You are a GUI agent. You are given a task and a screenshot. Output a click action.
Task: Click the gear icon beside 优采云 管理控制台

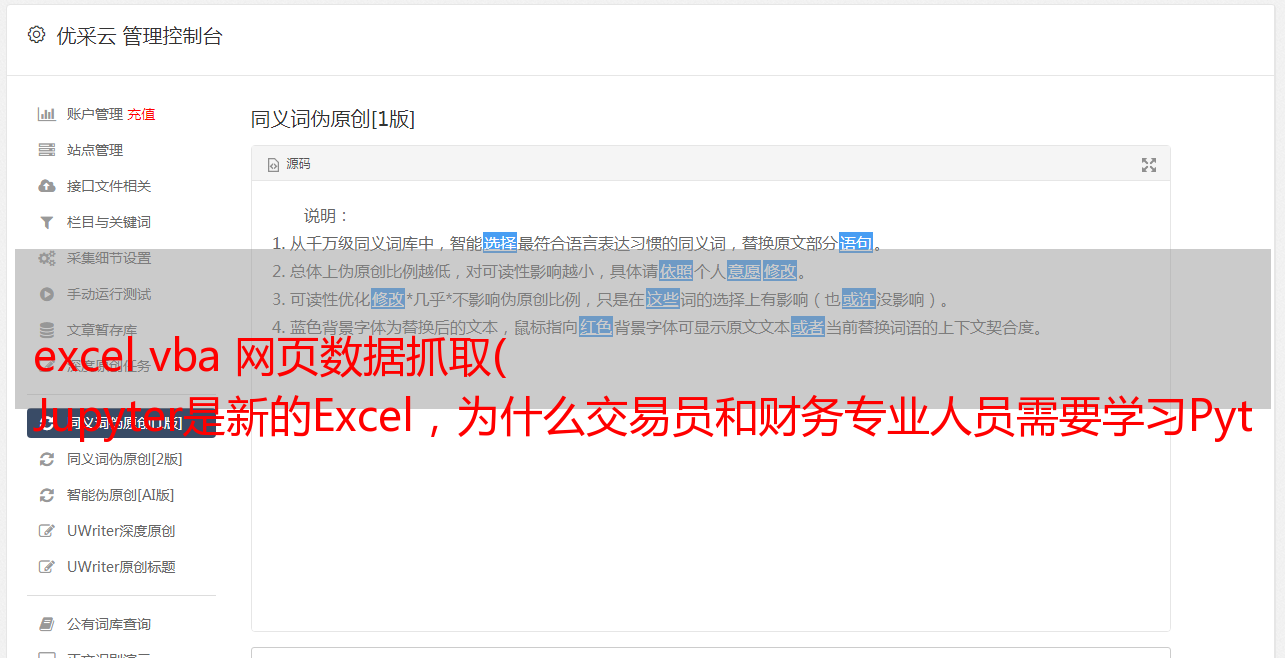37,35
